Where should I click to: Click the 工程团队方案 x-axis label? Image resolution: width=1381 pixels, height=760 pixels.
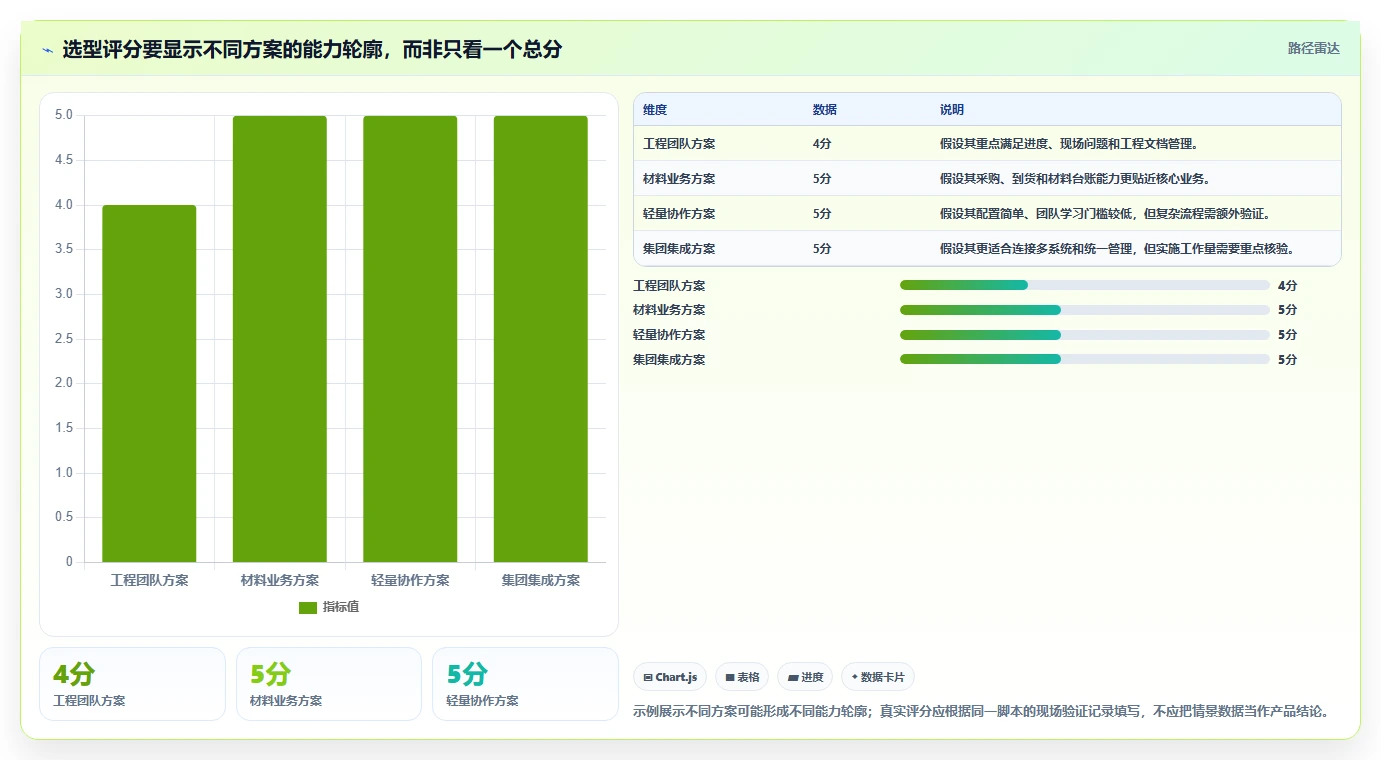(x=149, y=580)
